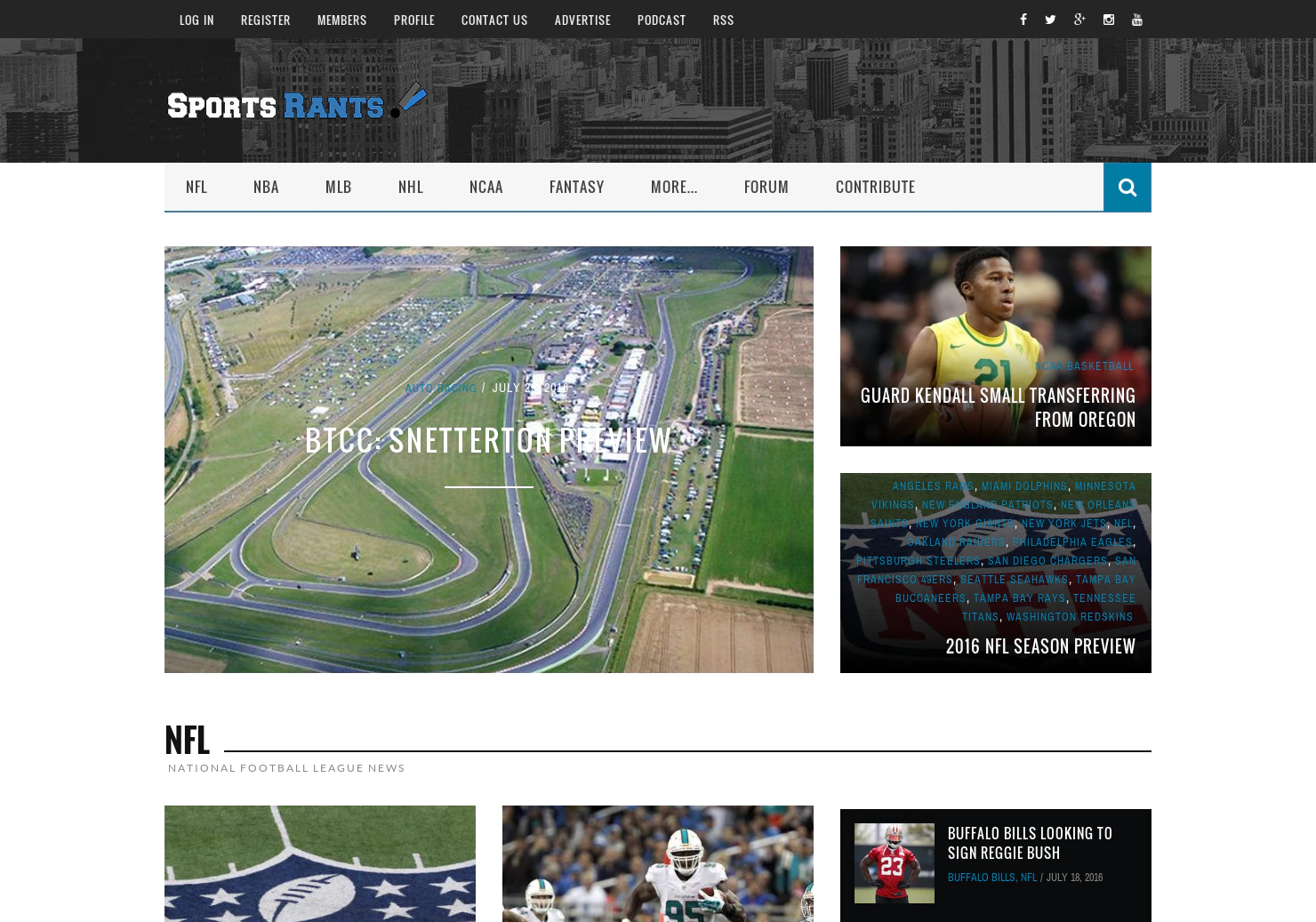Click the Oakland Raiders tag
1316x922 pixels.
[956, 542]
